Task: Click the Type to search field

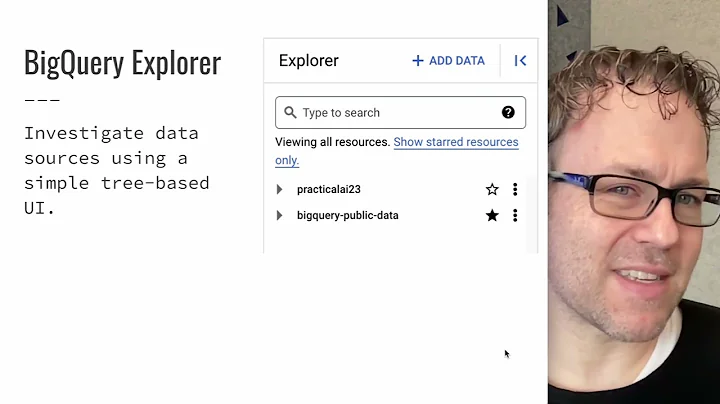Action: pos(400,112)
